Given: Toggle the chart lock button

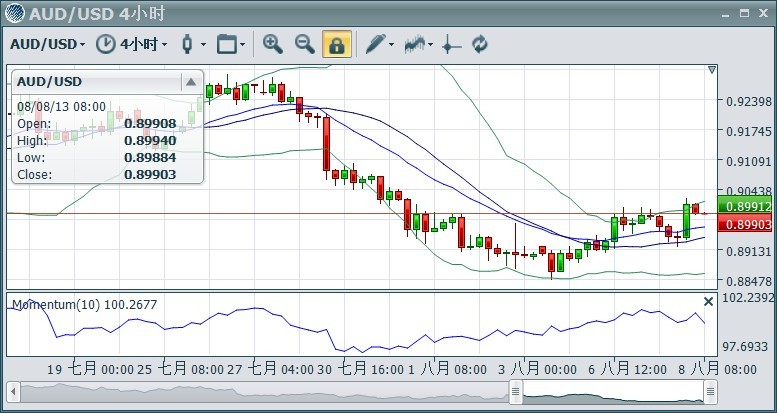Looking at the screenshot, I should [x=337, y=44].
